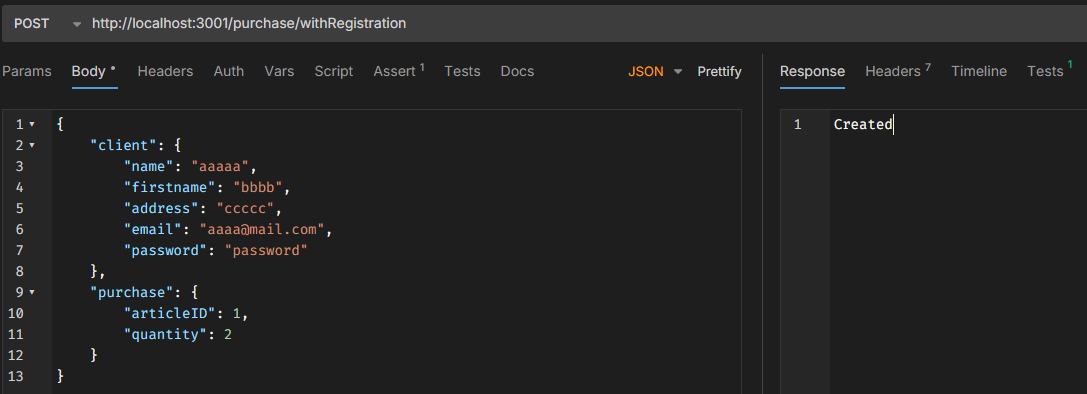Click the "articleID" key
1087x394 pixels.
click(170, 314)
